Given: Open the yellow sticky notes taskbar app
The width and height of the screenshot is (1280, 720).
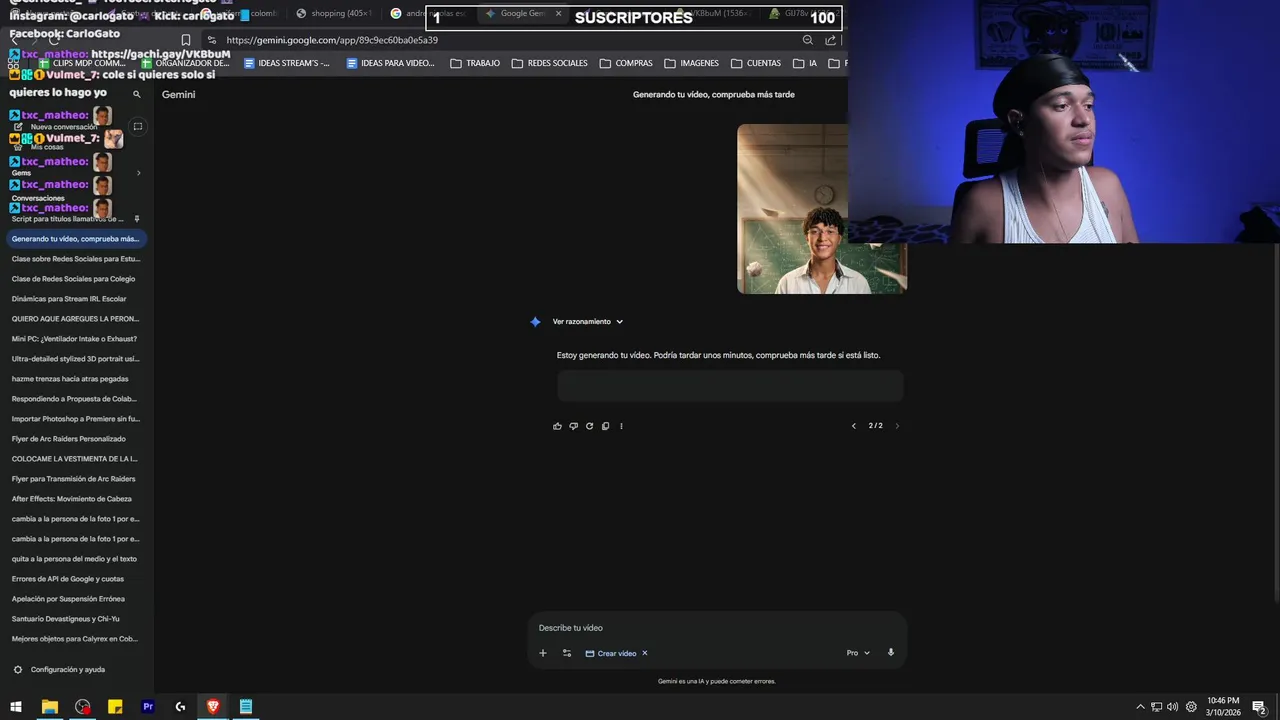Looking at the screenshot, I should click(x=115, y=707).
